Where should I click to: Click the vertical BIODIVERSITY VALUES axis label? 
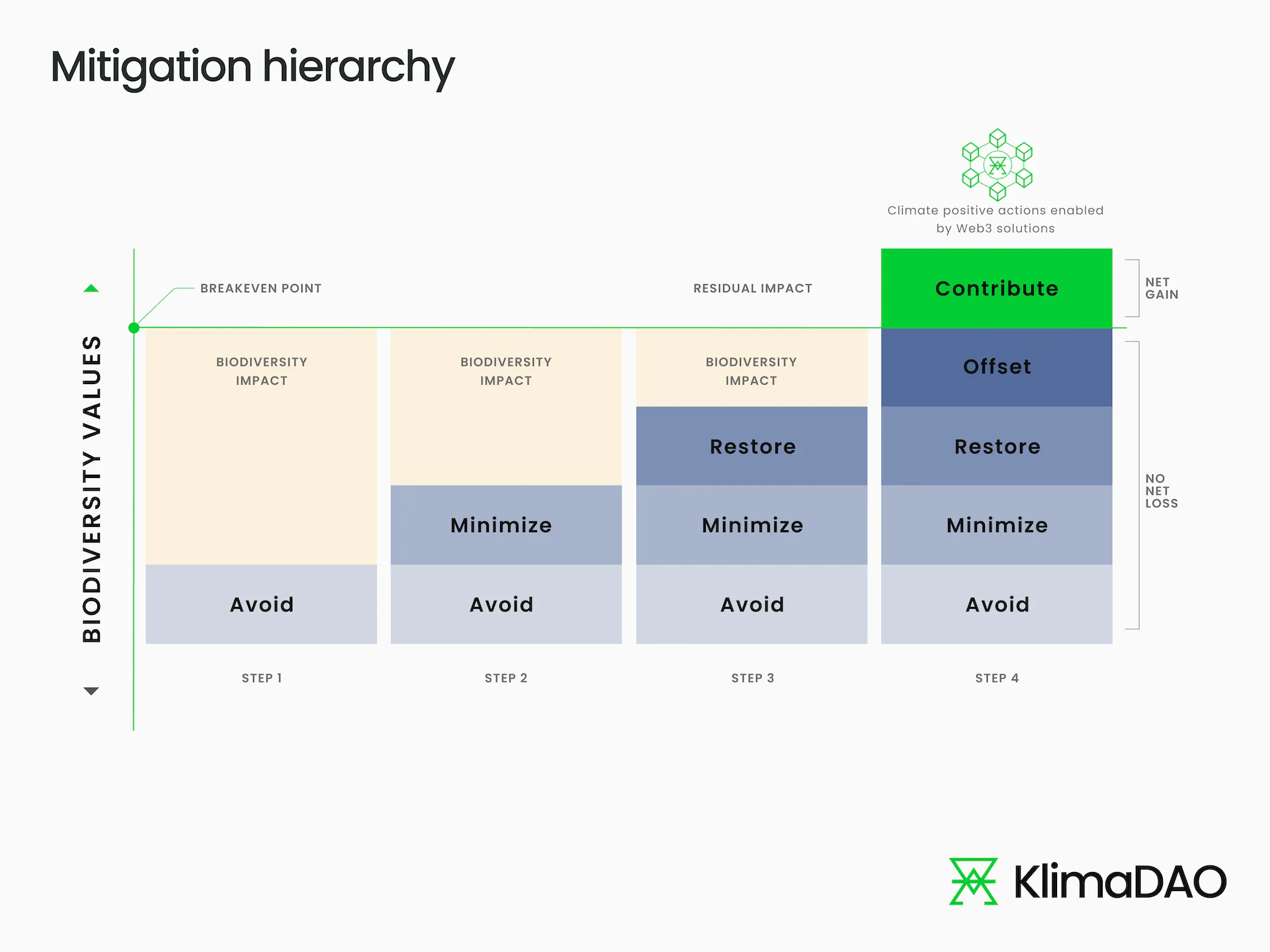(x=92, y=489)
